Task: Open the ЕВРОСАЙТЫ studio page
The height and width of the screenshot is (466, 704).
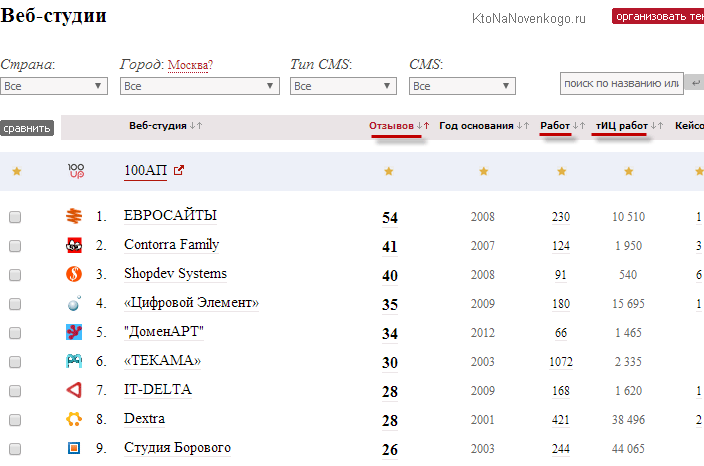Action: (170, 215)
